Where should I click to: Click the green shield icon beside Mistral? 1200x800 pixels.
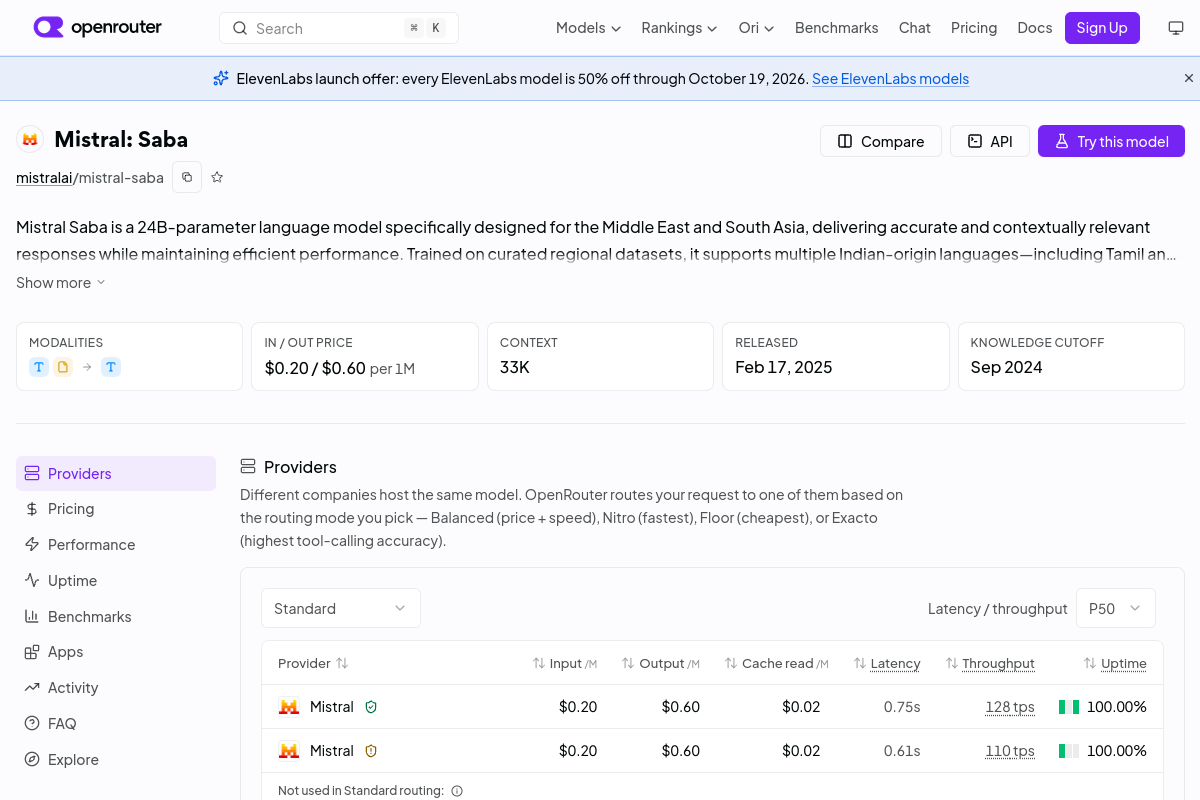371,707
